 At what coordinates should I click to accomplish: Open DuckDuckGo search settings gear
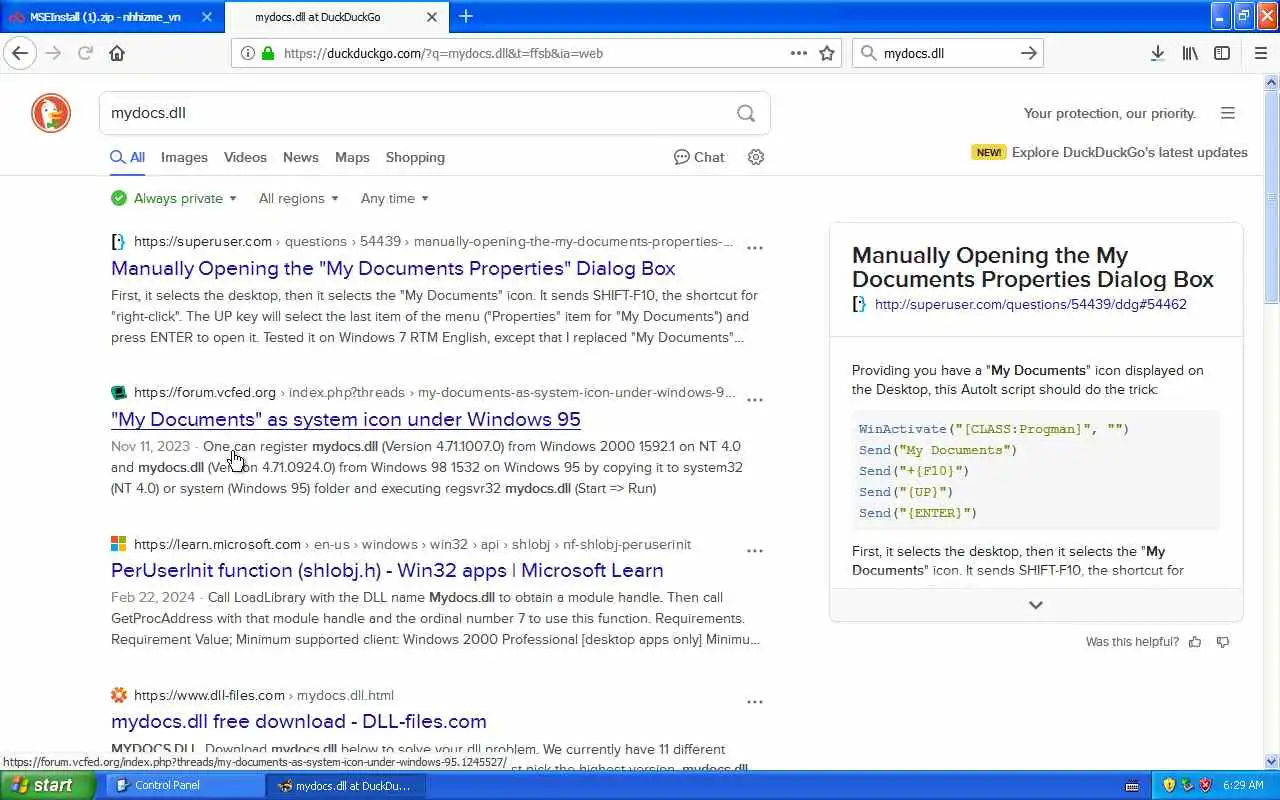point(756,157)
